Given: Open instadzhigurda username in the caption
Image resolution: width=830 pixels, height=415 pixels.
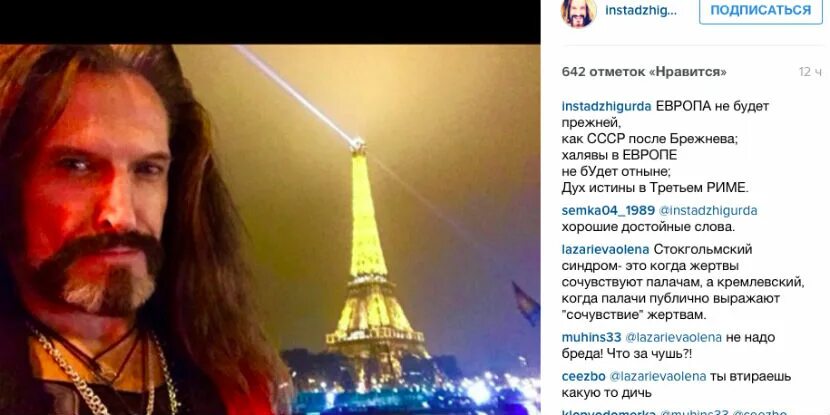Looking at the screenshot, I should [607, 106].
